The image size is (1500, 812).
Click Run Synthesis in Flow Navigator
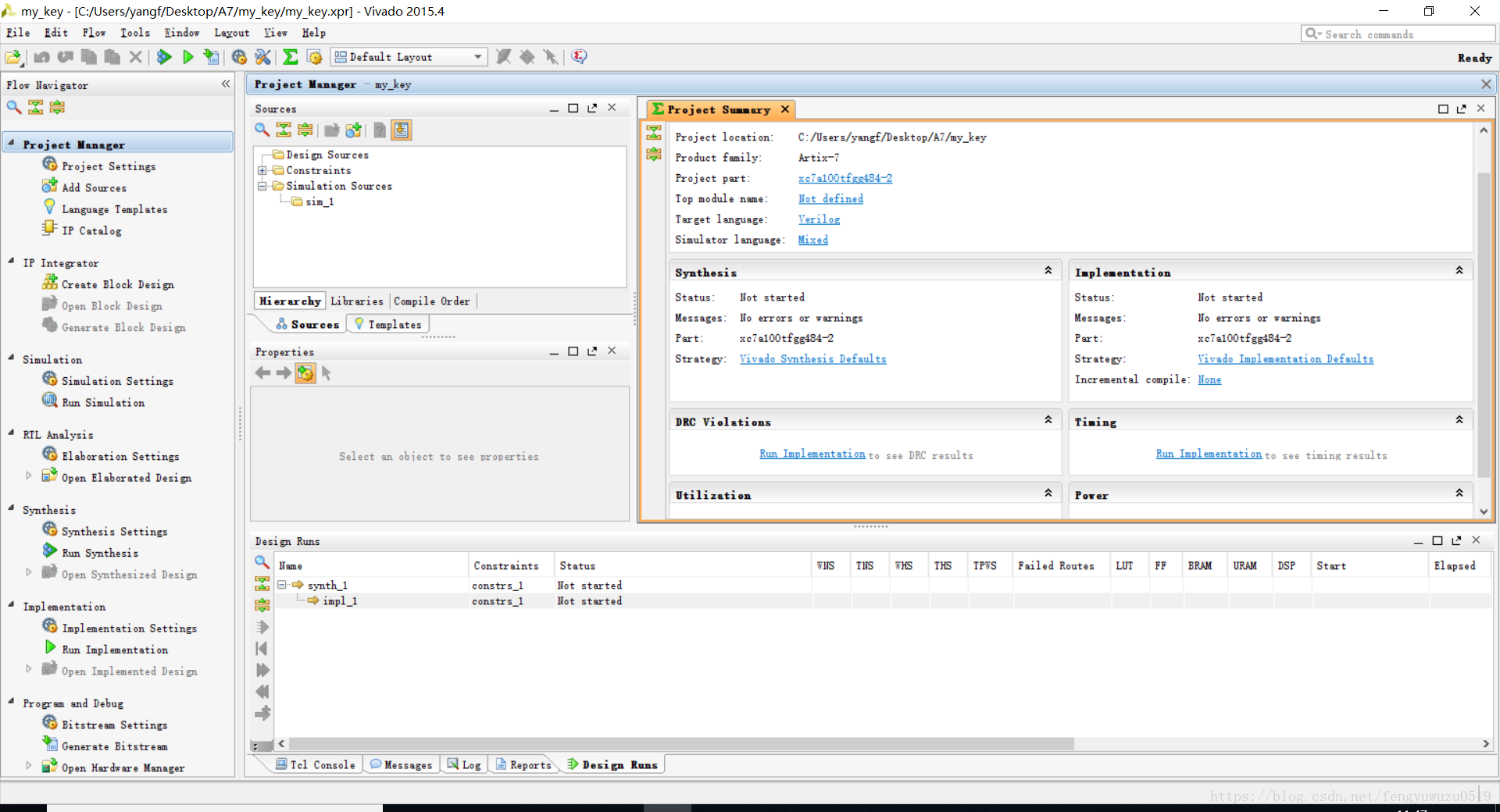pyautogui.click(x=100, y=553)
